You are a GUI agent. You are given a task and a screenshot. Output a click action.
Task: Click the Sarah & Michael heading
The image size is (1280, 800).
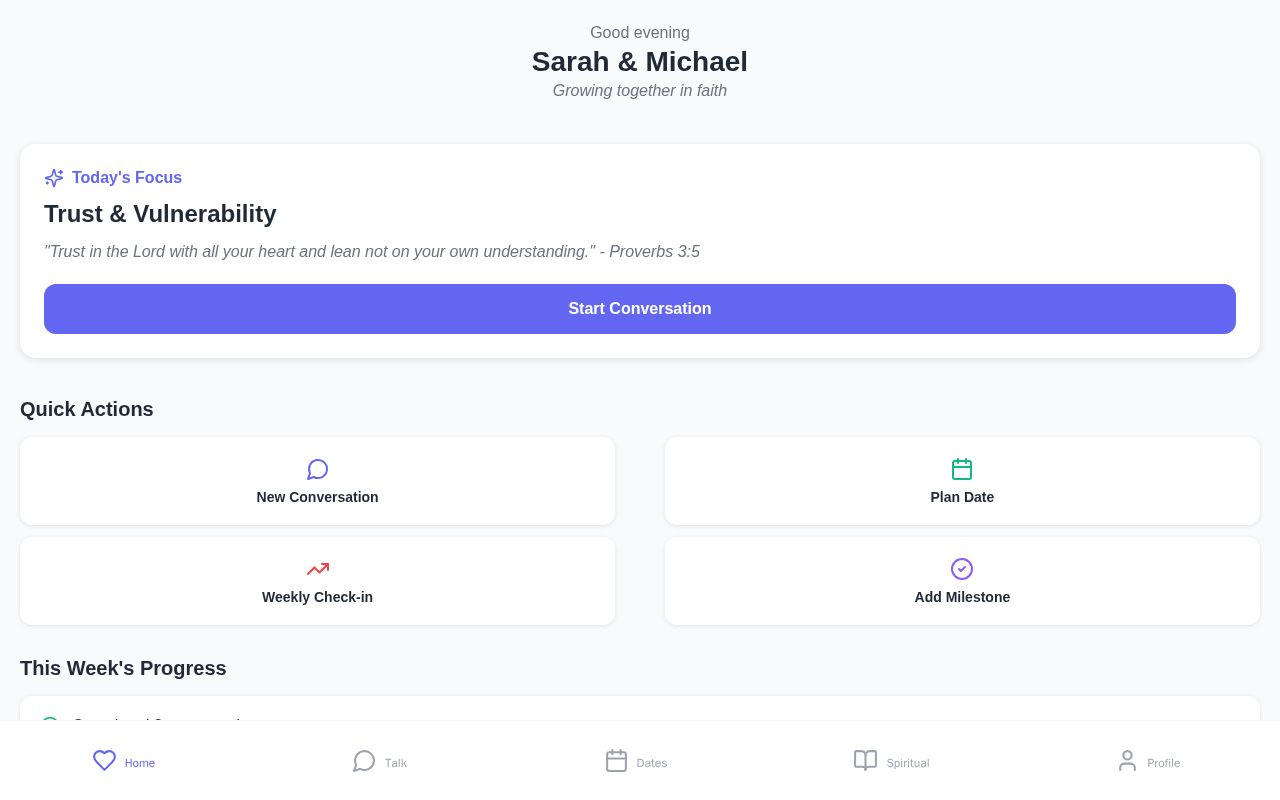pos(640,62)
